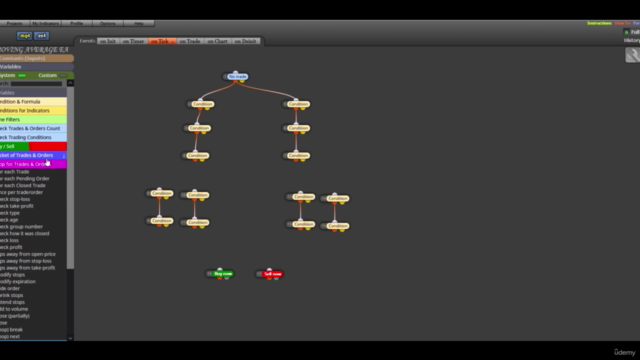Open the wrench tool icon at right edge
The image size is (640, 360).
coord(632,55)
